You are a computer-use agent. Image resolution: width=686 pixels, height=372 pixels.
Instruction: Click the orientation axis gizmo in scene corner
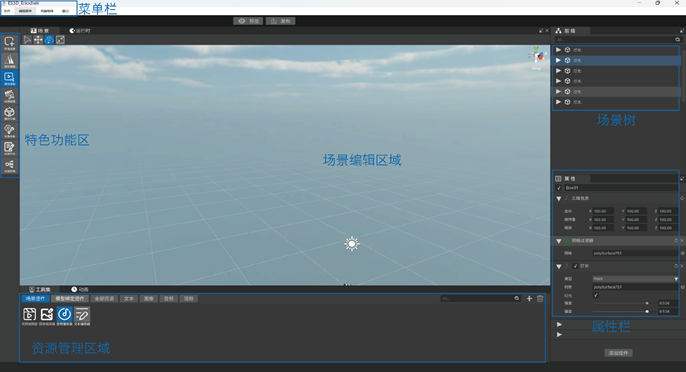tap(537, 56)
